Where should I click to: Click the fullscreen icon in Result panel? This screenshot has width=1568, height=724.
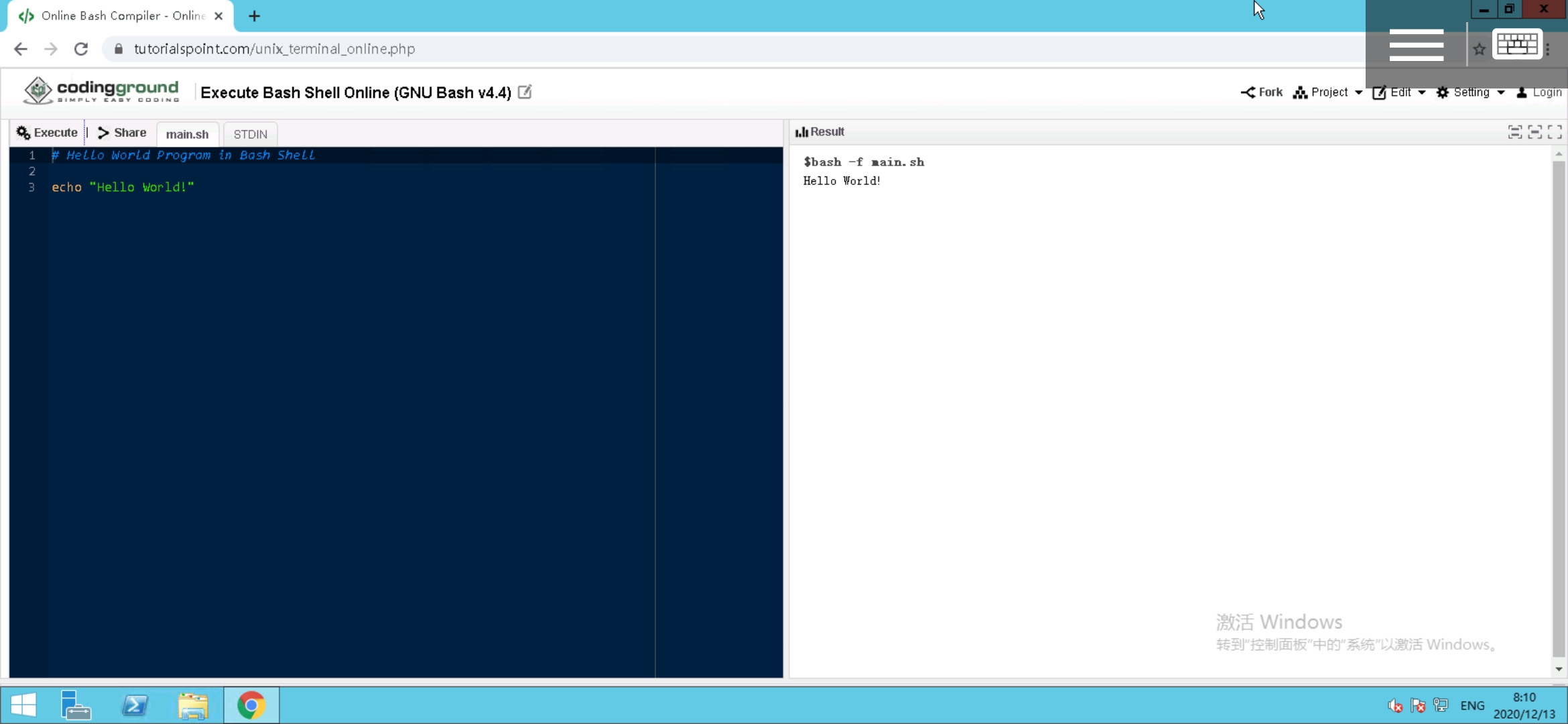click(1555, 132)
